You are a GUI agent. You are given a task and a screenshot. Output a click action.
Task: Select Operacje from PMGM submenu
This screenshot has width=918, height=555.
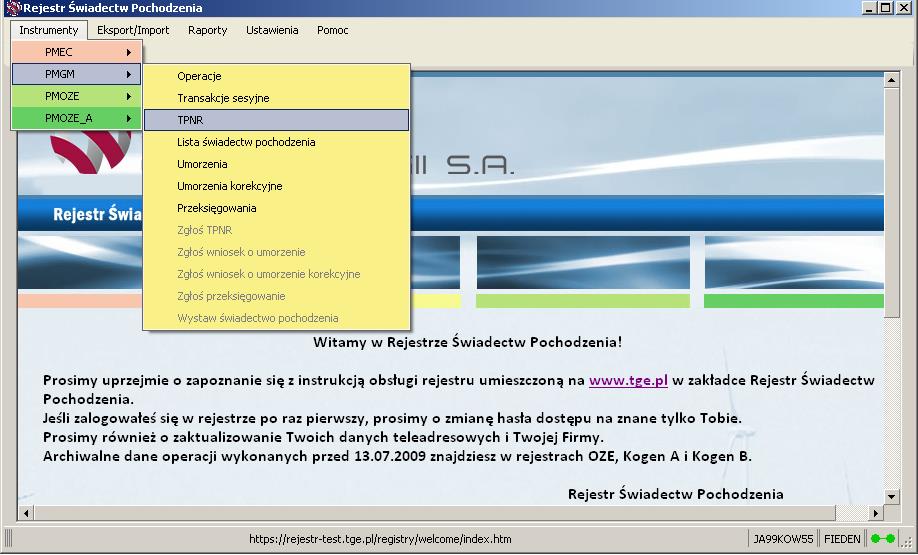pyautogui.click(x=276, y=76)
